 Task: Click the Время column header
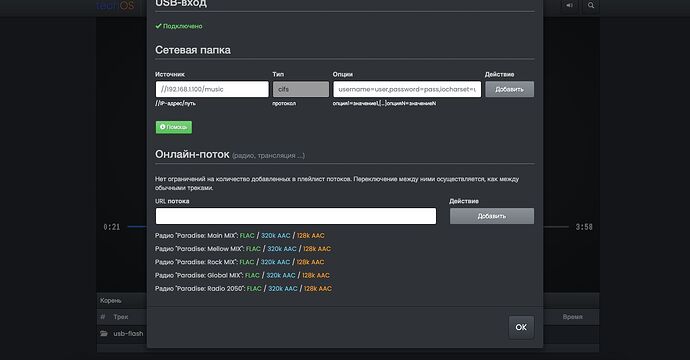(x=573, y=317)
